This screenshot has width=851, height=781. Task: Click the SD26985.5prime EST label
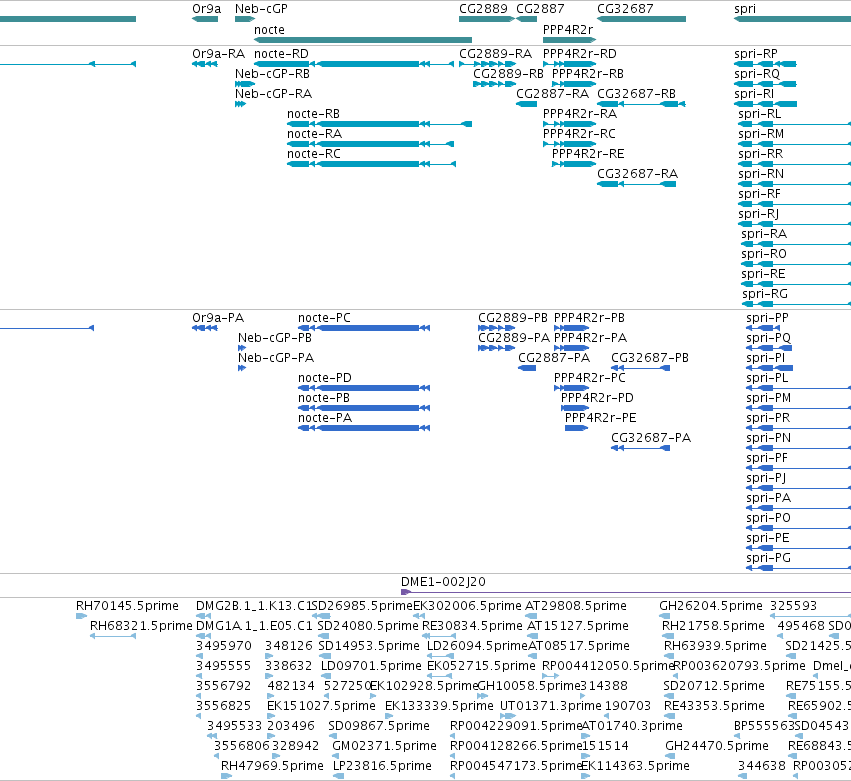pos(362,606)
